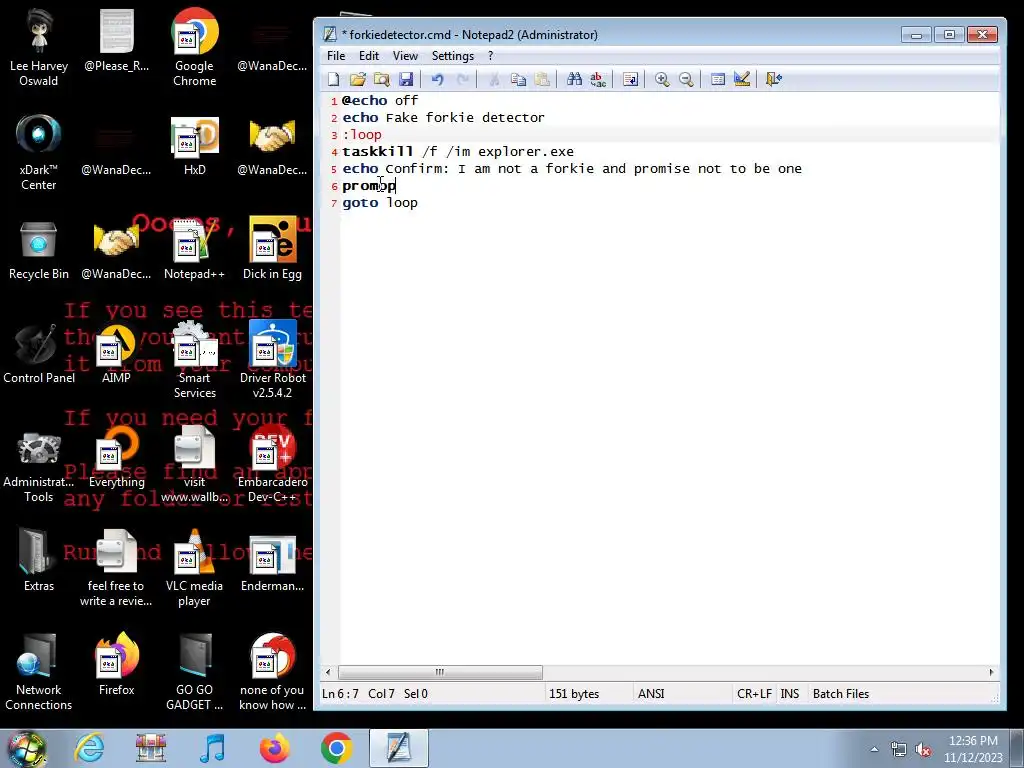
Task: Click the horizontal scrollbar right arrow
Action: [x=991, y=672]
